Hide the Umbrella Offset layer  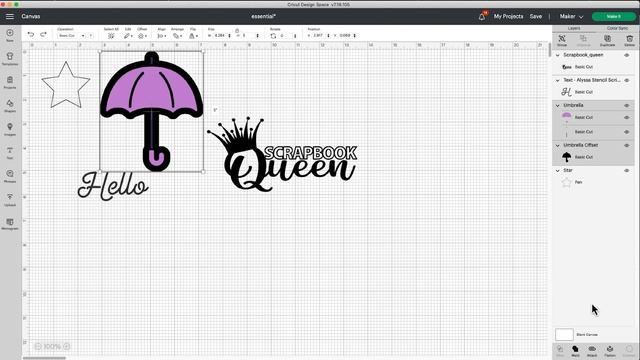[x=627, y=145]
